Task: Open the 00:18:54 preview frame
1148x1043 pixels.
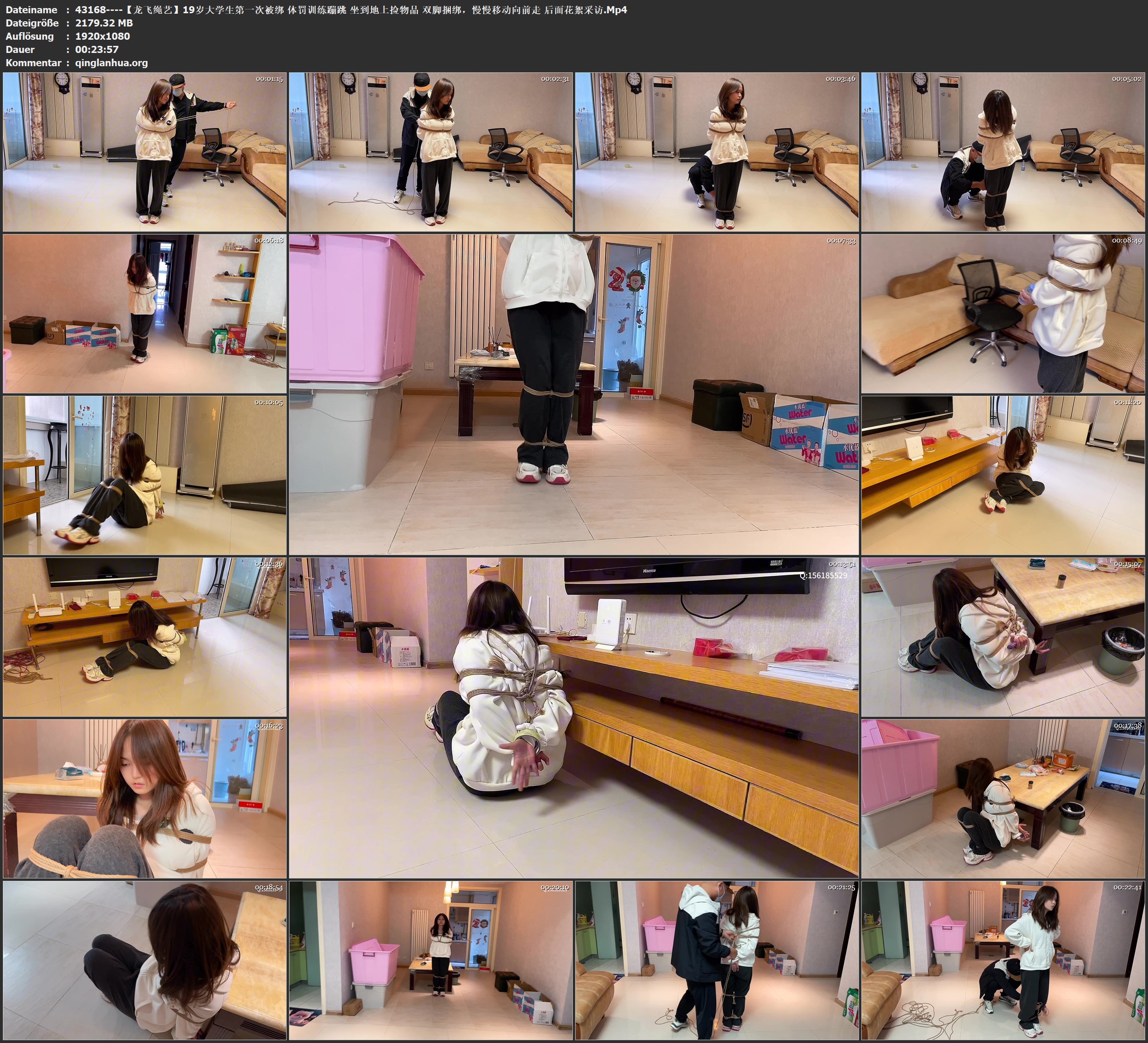Action: [145, 960]
